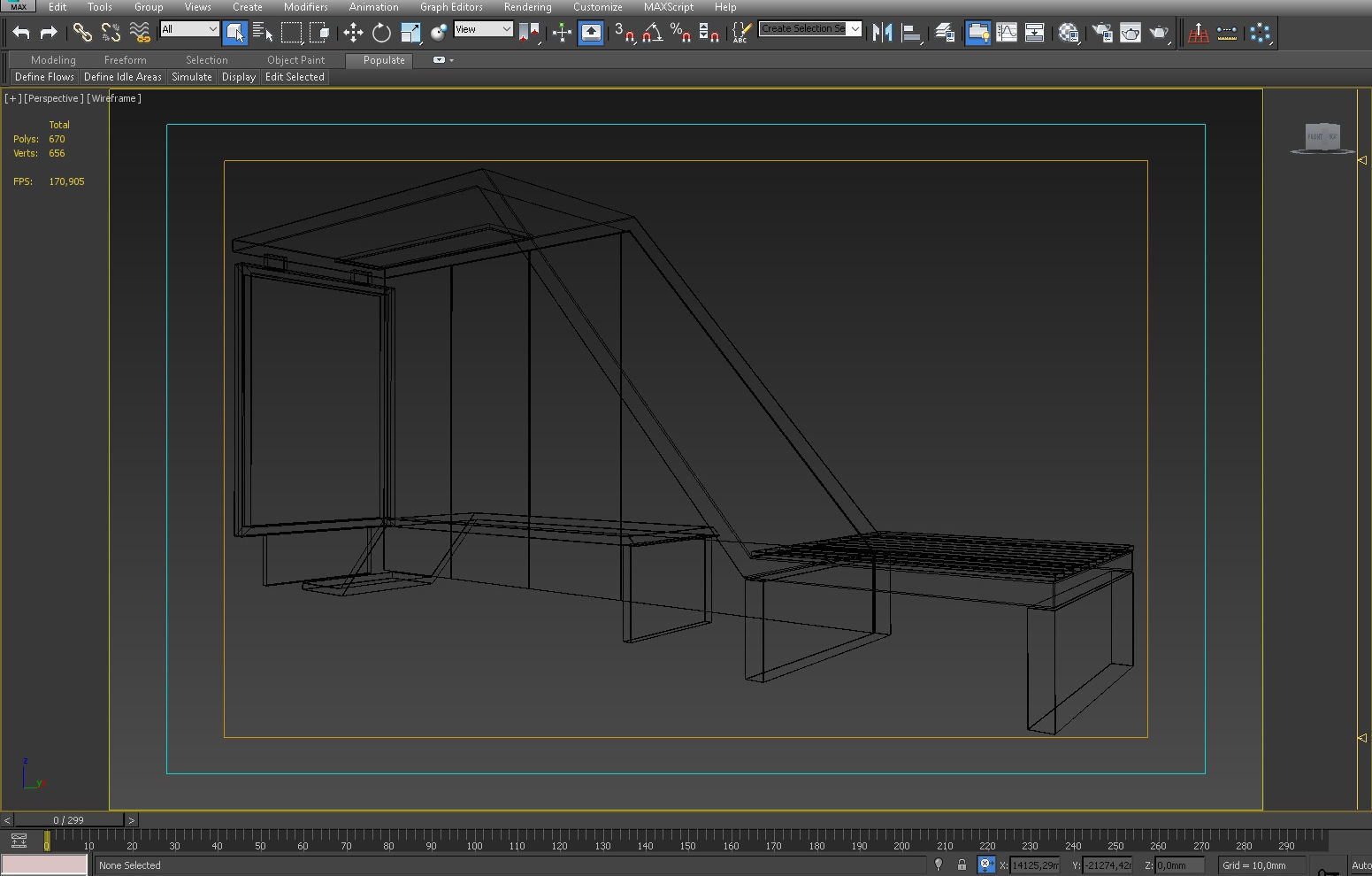Image resolution: width=1372 pixels, height=876 pixels.
Task: Switch to the Modeling ribbon tab
Action: click(x=53, y=60)
